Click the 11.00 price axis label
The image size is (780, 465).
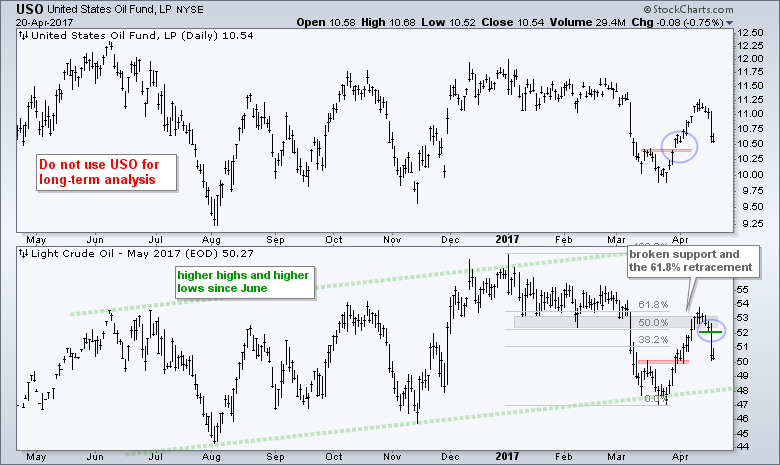(750, 114)
